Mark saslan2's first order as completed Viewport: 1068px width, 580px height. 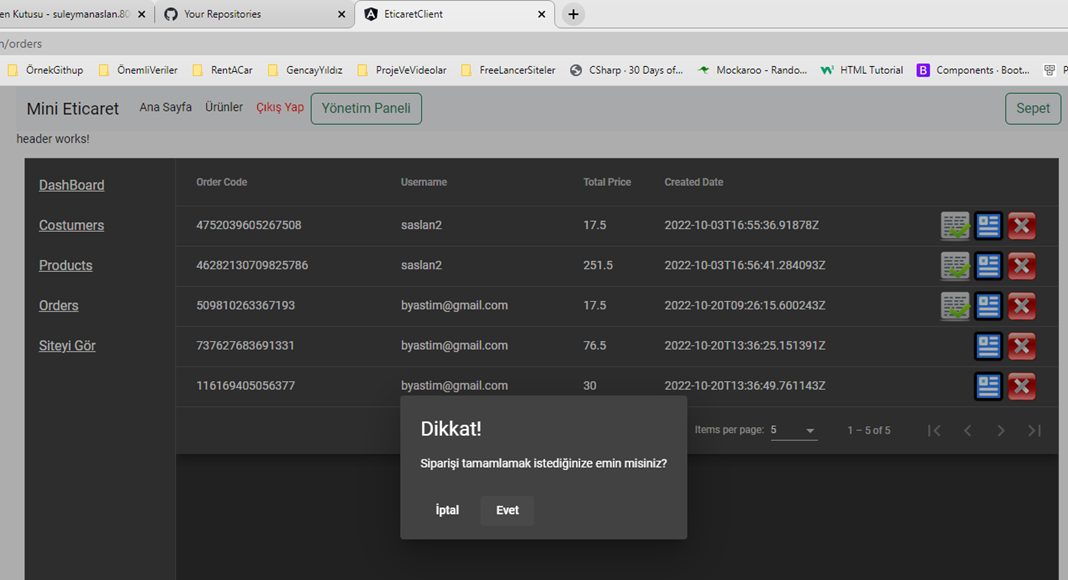click(x=954, y=225)
